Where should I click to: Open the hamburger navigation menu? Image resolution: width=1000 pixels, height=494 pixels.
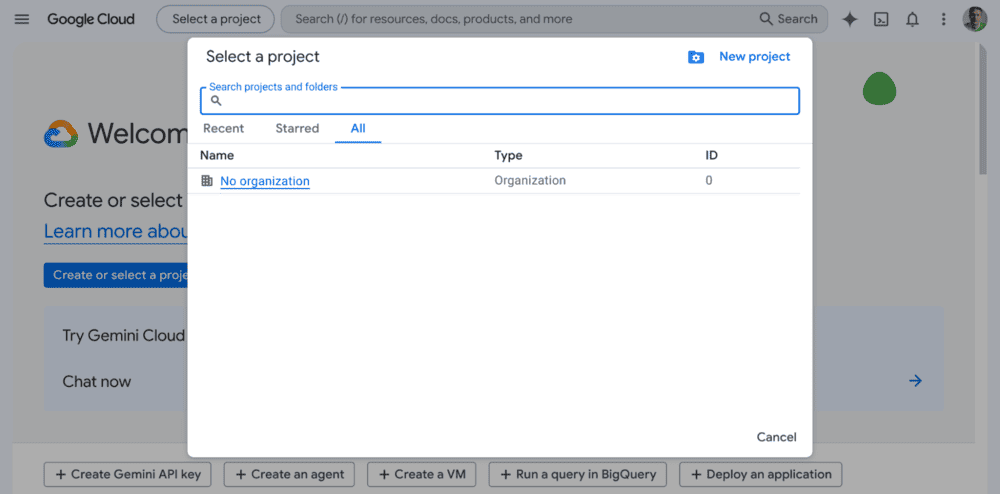(22, 19)
